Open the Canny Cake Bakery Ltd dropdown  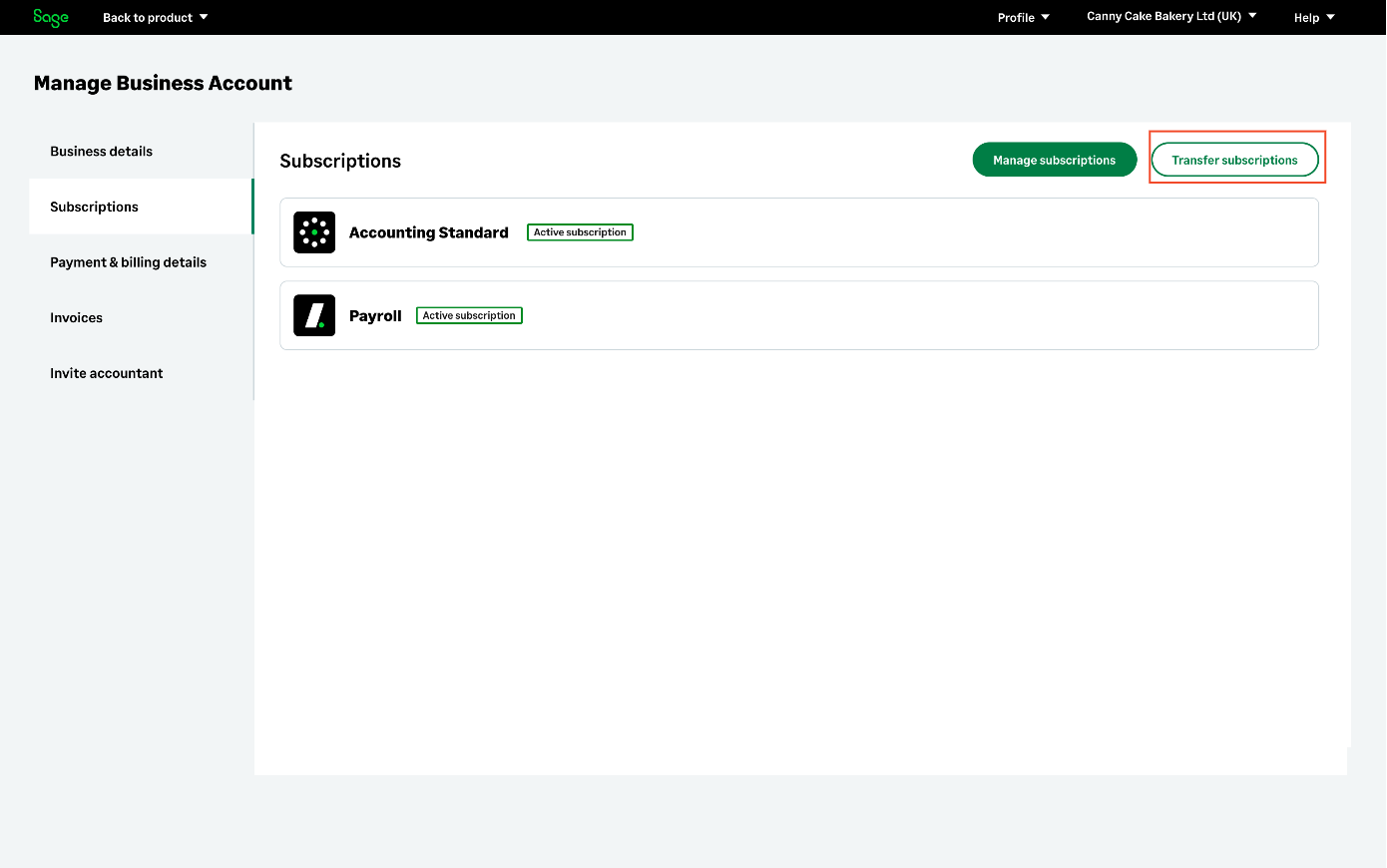(x=1170, y=17)
